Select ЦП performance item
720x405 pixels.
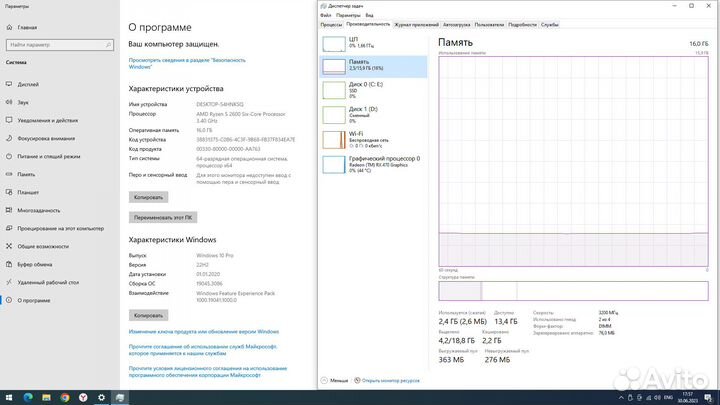point(373,43)
